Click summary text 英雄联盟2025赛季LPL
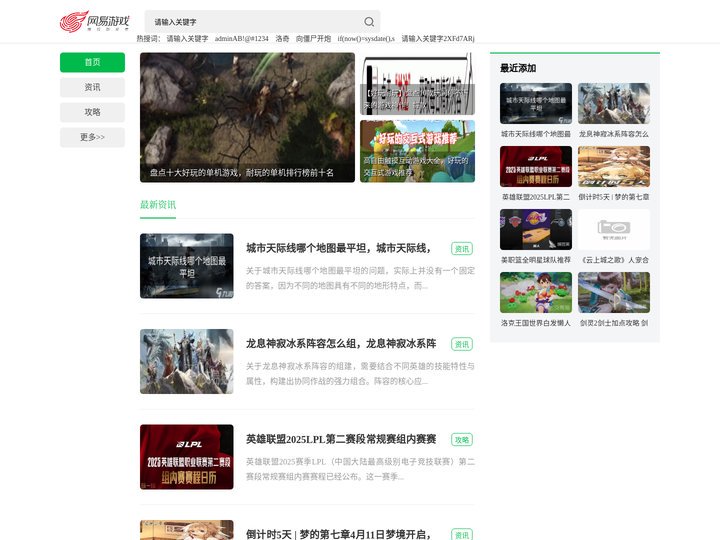The image size is (720, 540). (360, 469)
